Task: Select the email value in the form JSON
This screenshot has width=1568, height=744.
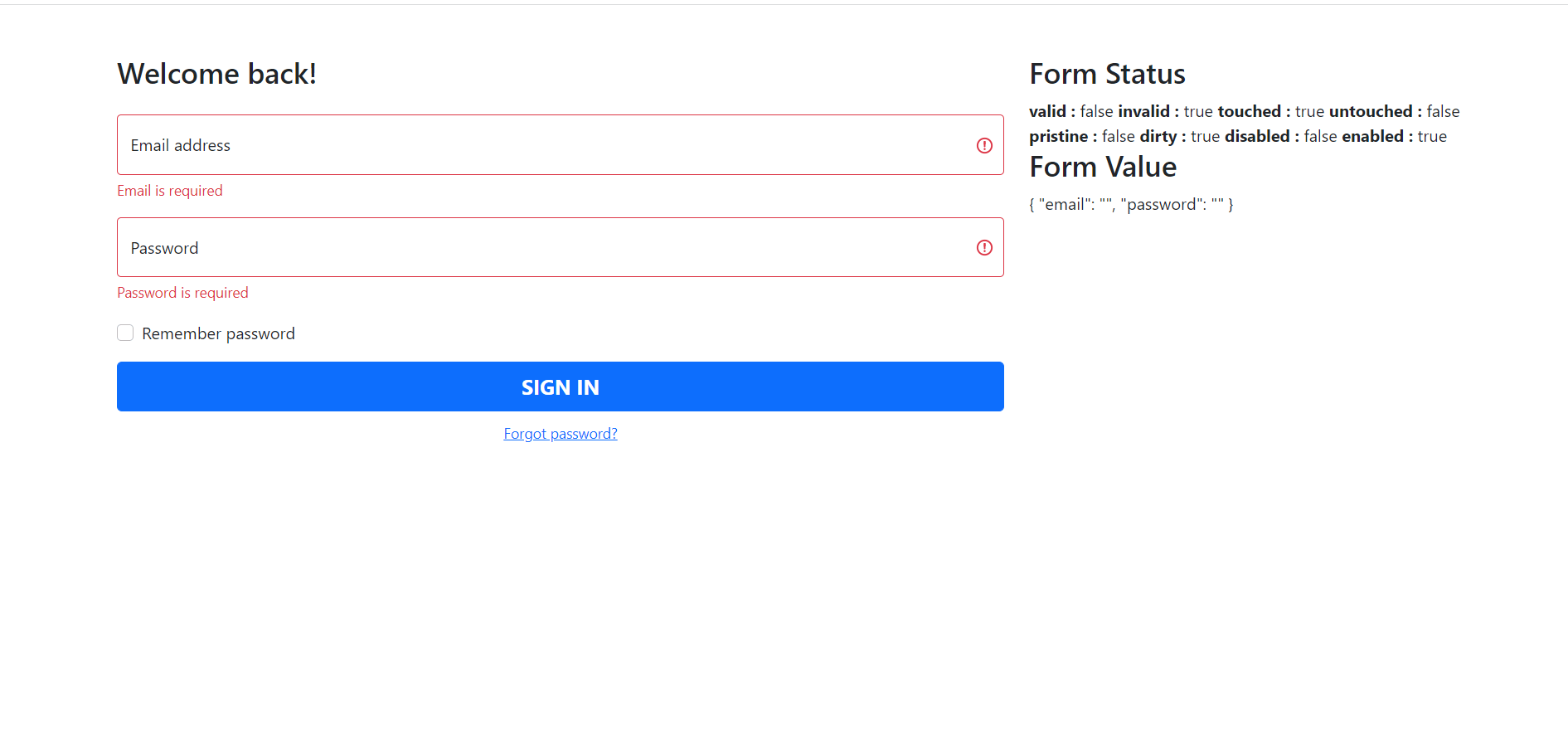Action: coord(1105,204)
